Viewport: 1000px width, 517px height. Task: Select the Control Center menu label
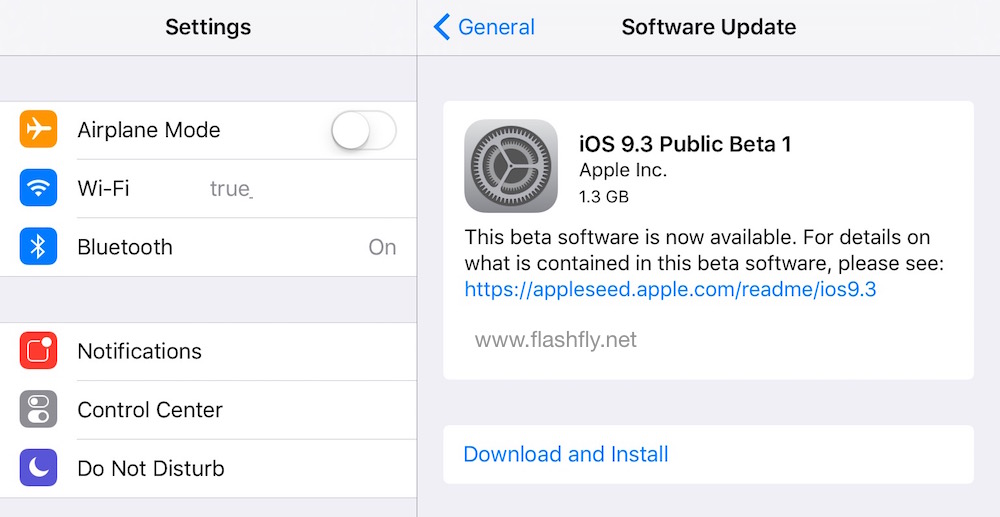[x=150, y=410]
